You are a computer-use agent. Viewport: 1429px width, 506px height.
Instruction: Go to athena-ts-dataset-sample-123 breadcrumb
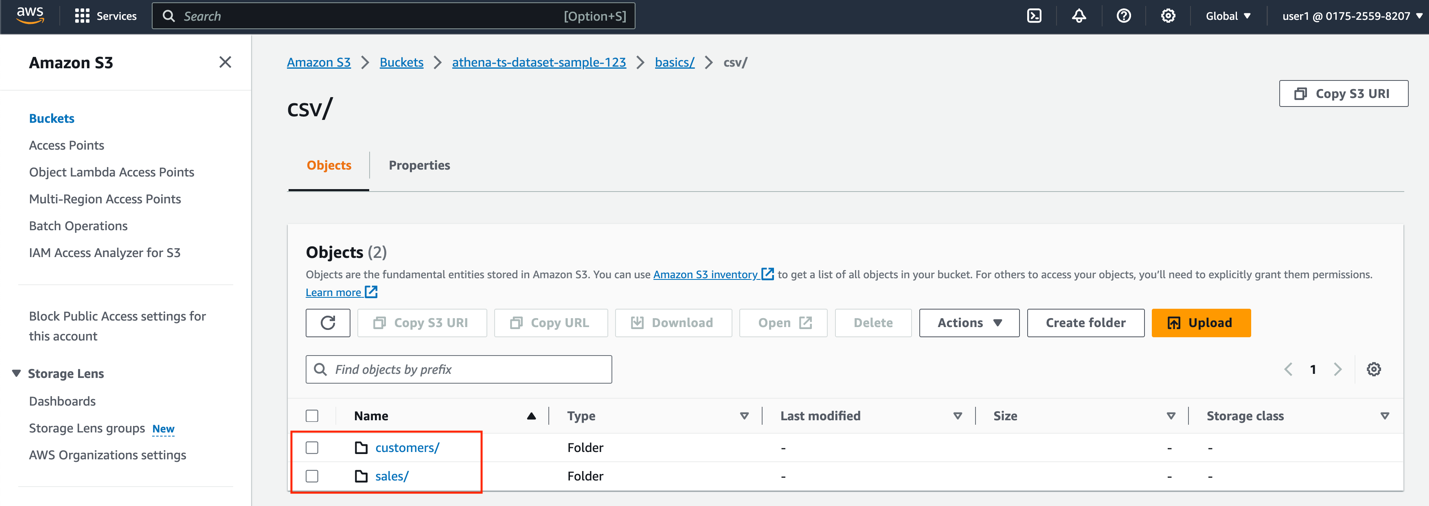(x=539, y=62)
